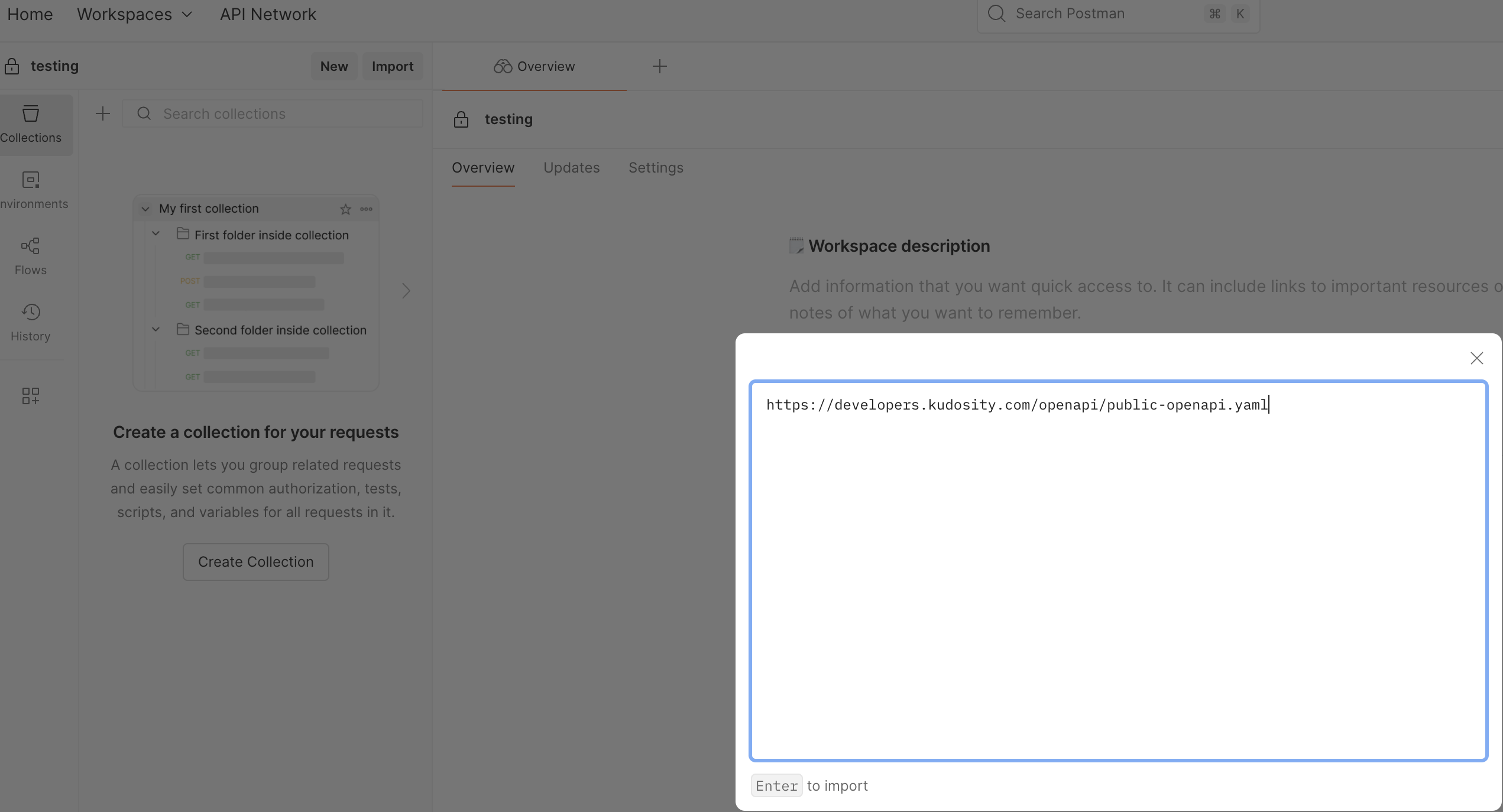Click the testing workspace title in overview
This screenshot has width=1503, height=812.
pyautogui.click(x=508, y=119)
